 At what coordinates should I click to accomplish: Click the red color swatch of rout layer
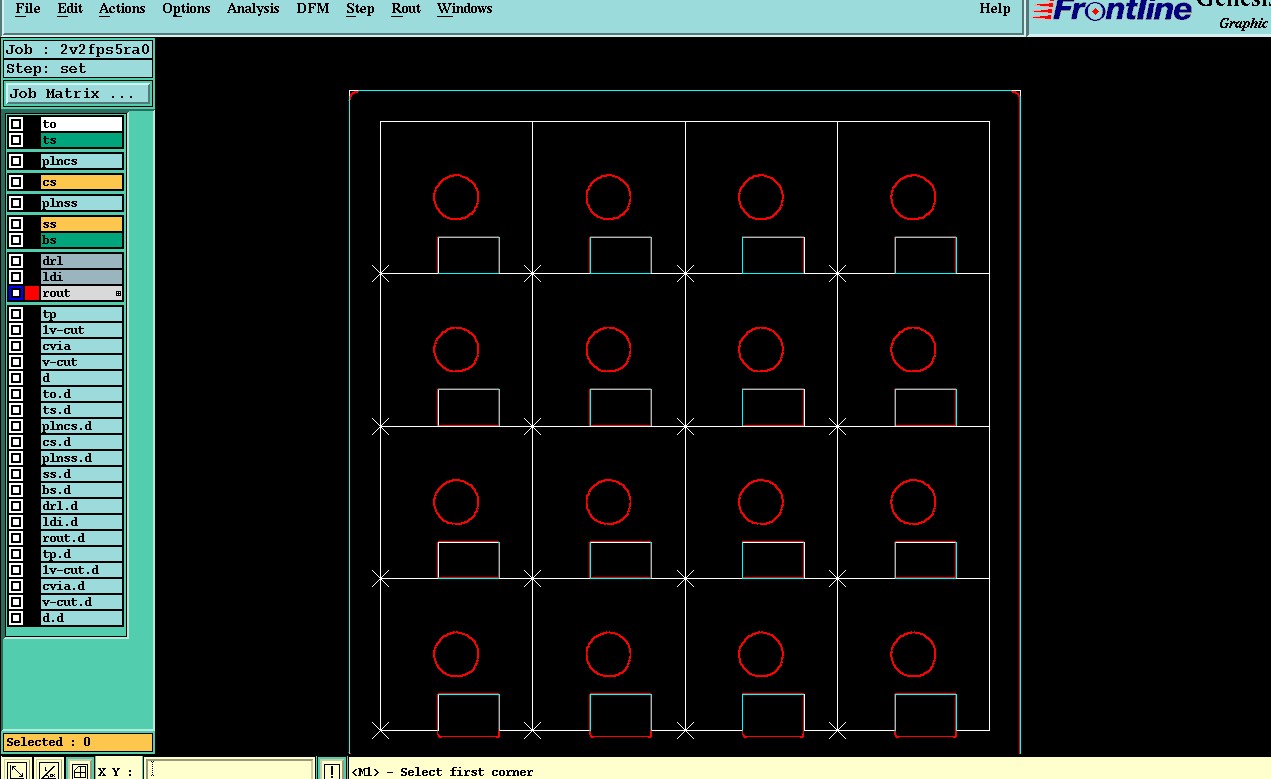[x=32, y=294]
